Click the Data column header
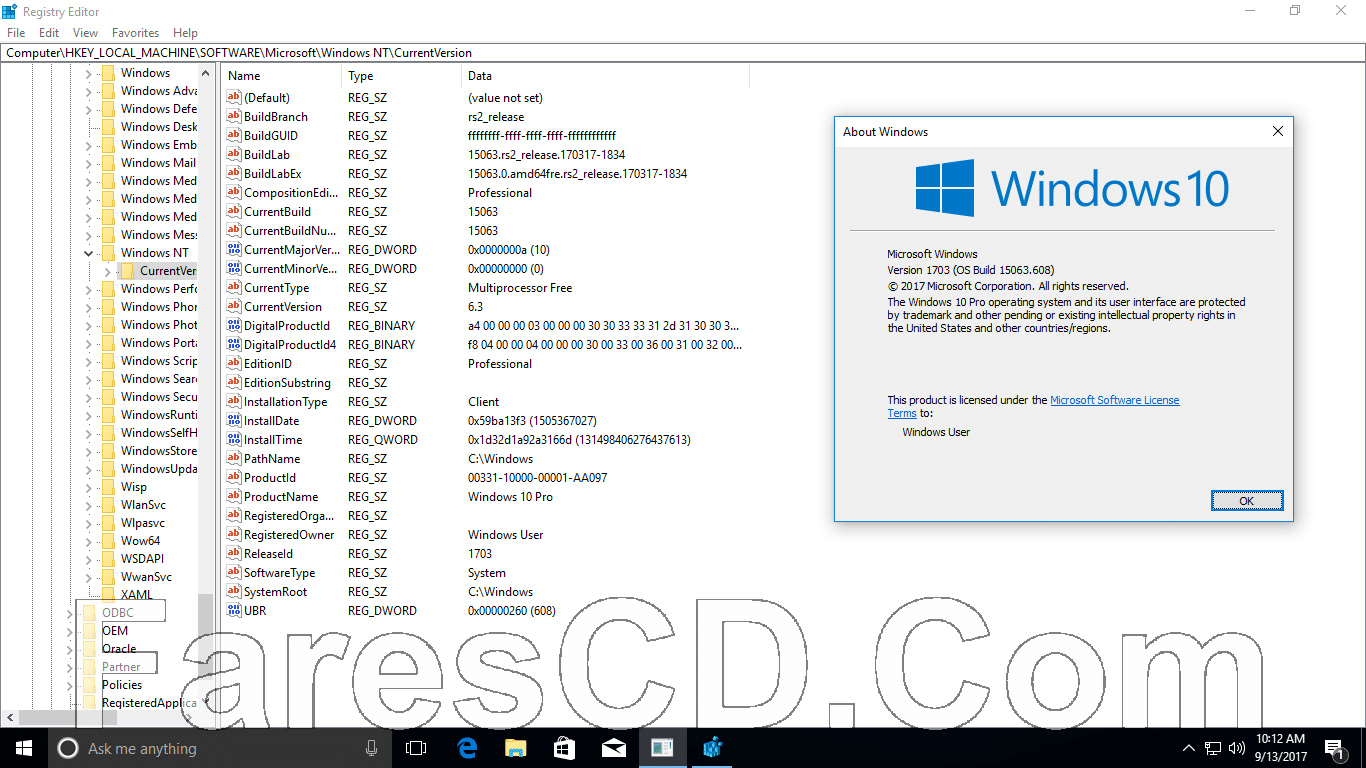1366x768 pixels. (x=606, y=76)
